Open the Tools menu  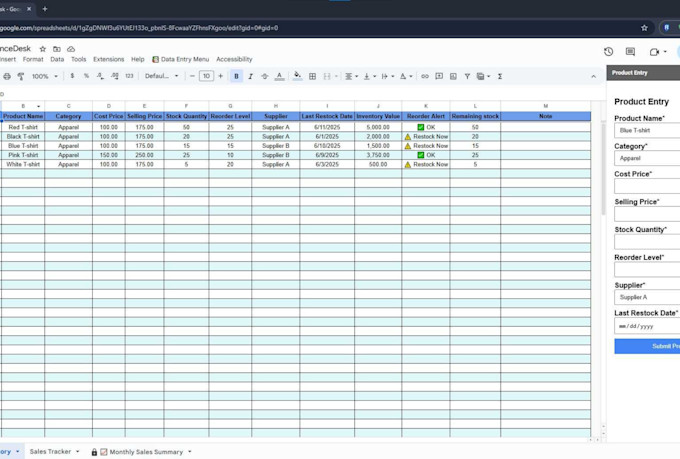tap(78, 59)
